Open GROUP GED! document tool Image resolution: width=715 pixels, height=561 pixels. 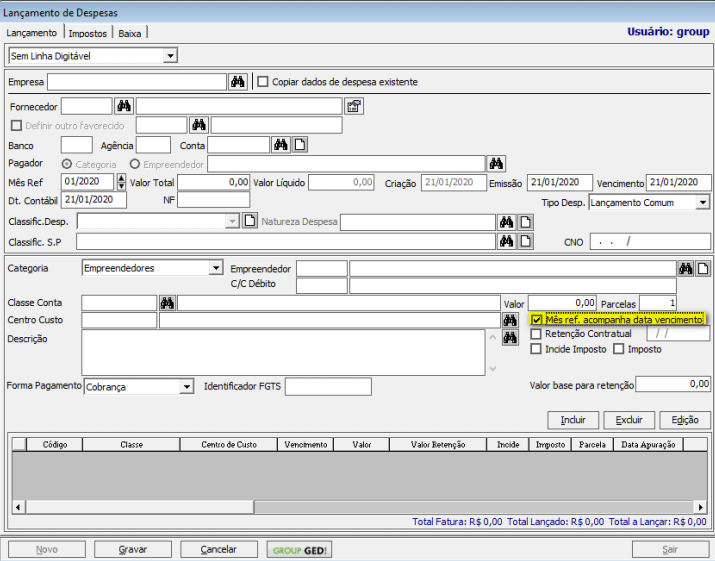[299, 550]
